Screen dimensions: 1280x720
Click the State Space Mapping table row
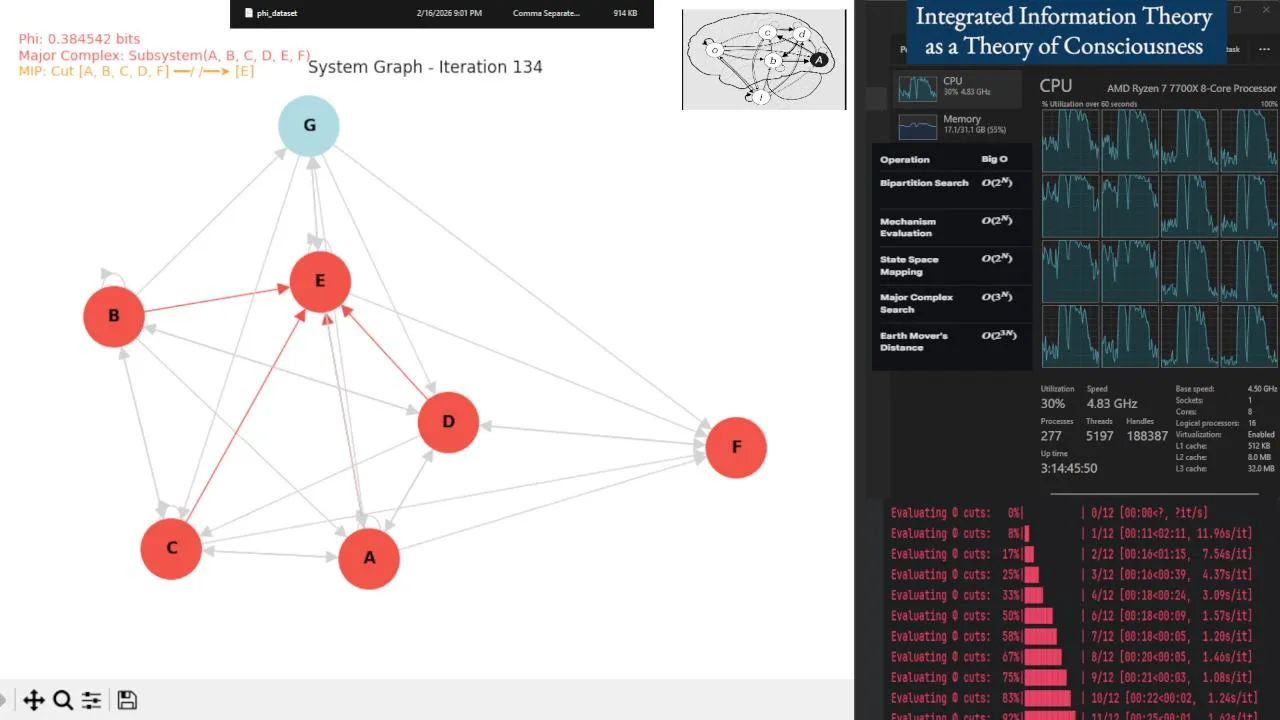pos(951,265)
